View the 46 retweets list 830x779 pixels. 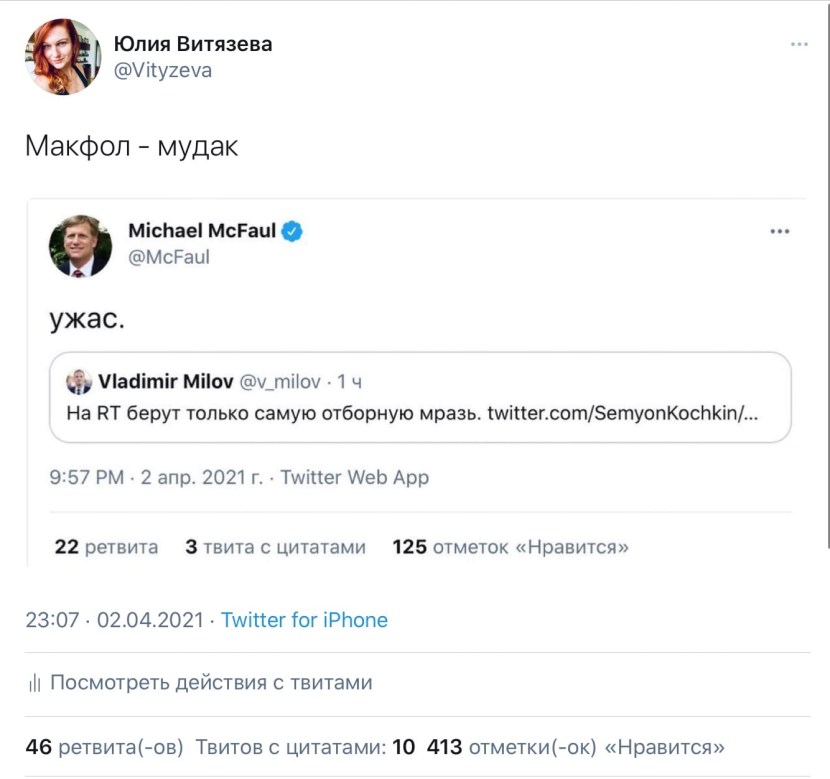105,747
